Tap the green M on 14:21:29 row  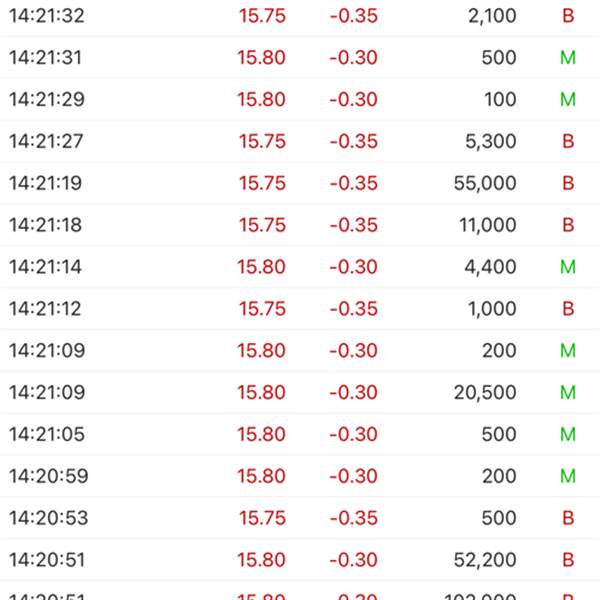(x=568, y=99)
